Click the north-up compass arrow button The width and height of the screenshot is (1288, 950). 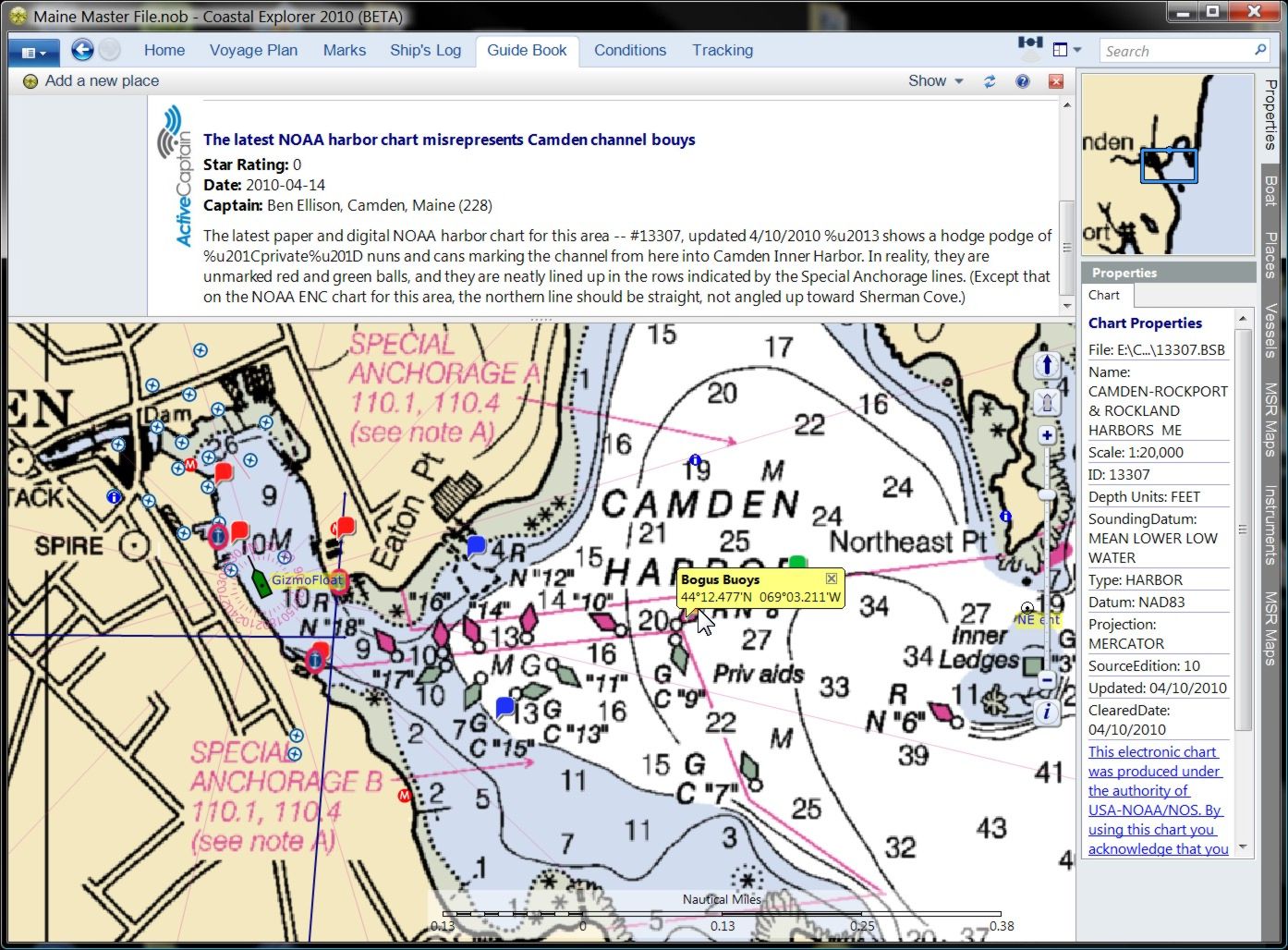click(1047, 365)
